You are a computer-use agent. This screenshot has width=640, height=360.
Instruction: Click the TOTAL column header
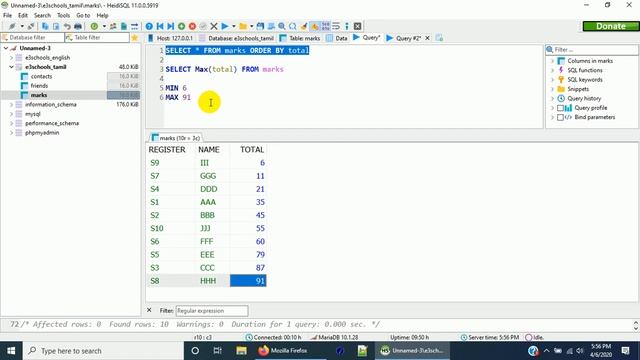[x=248, y=150]
